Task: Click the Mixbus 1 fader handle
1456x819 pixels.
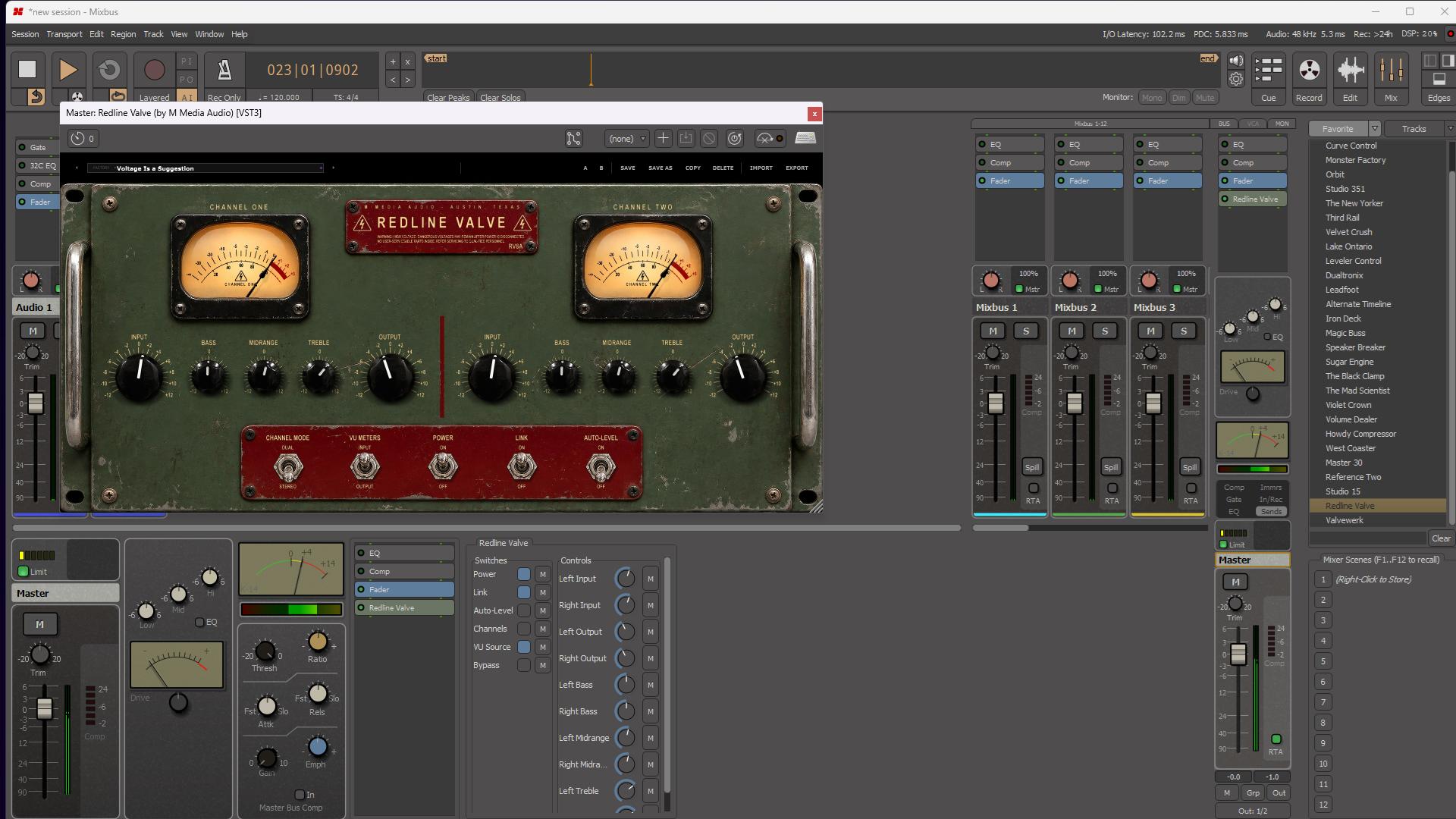Action: point(996,403)
